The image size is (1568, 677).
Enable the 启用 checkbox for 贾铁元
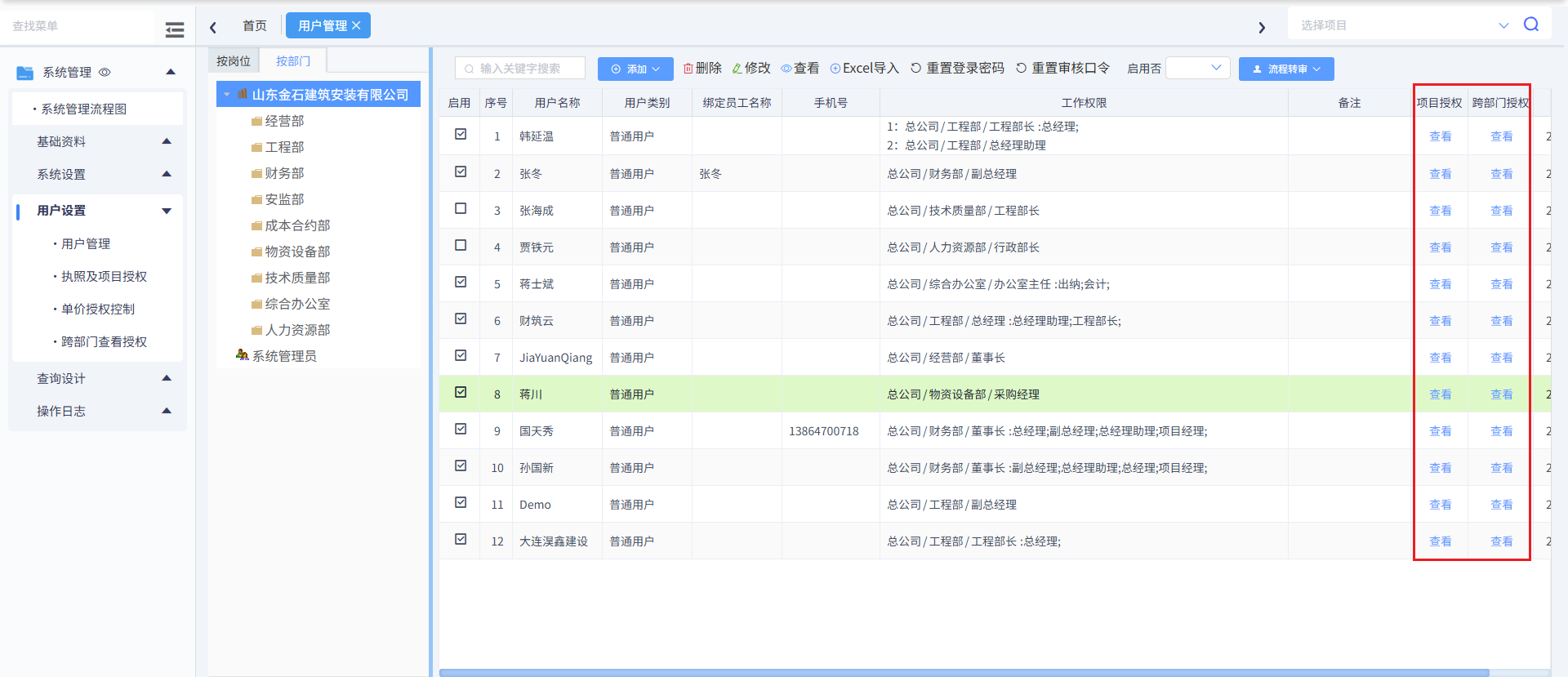(x=461, y=245)
